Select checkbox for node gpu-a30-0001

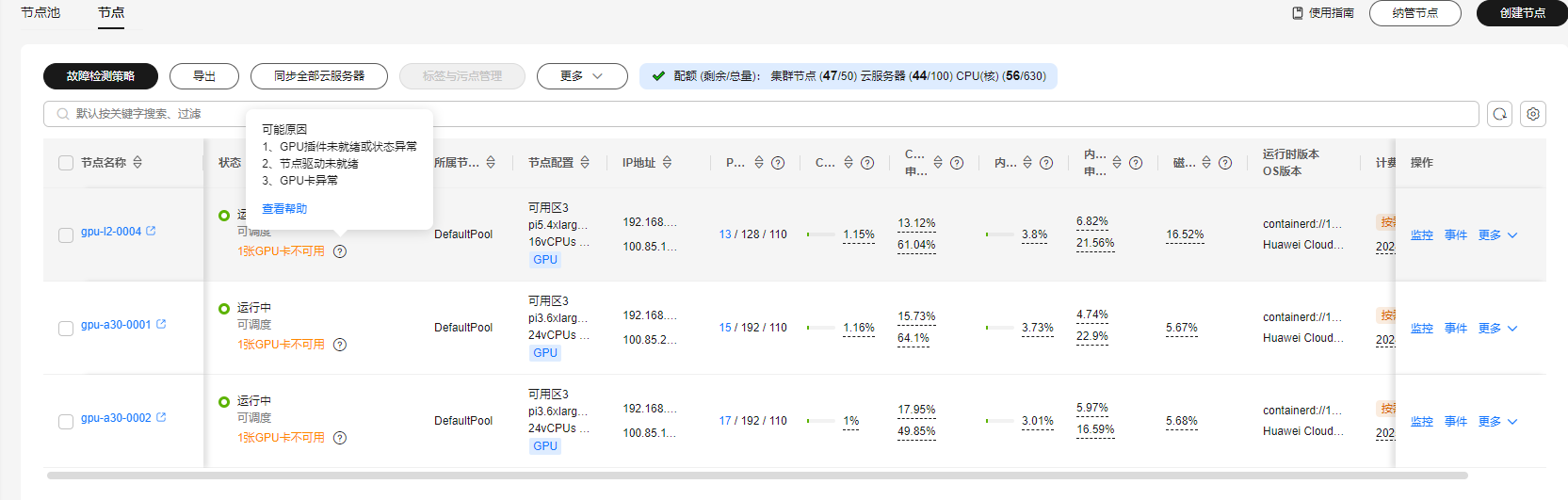tap(66, 328)
